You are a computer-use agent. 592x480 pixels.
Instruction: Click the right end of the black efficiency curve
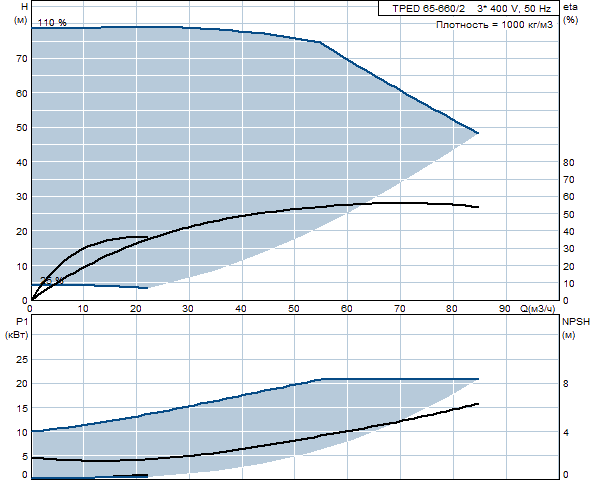[x=478, y=207]
